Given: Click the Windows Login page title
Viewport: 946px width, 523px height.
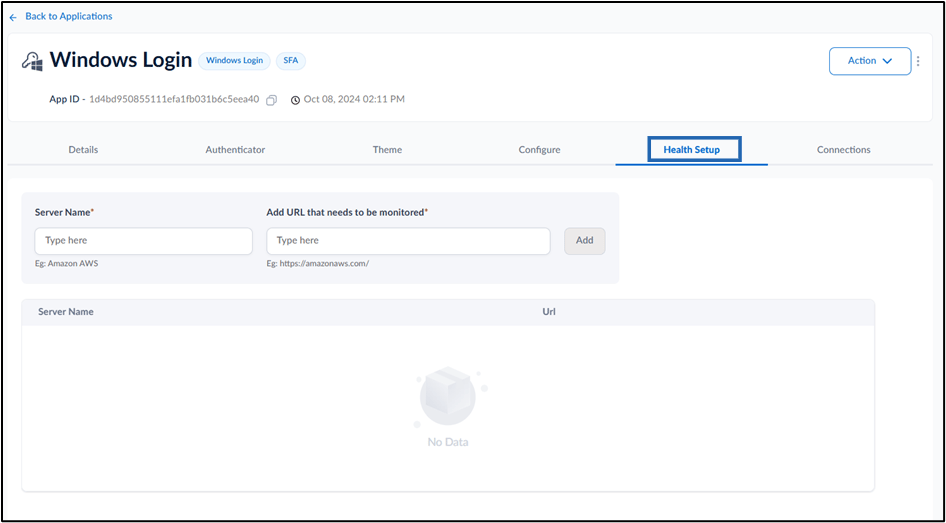Looking at the screenshot, I should pyautogui.click(x=121, y=60).
